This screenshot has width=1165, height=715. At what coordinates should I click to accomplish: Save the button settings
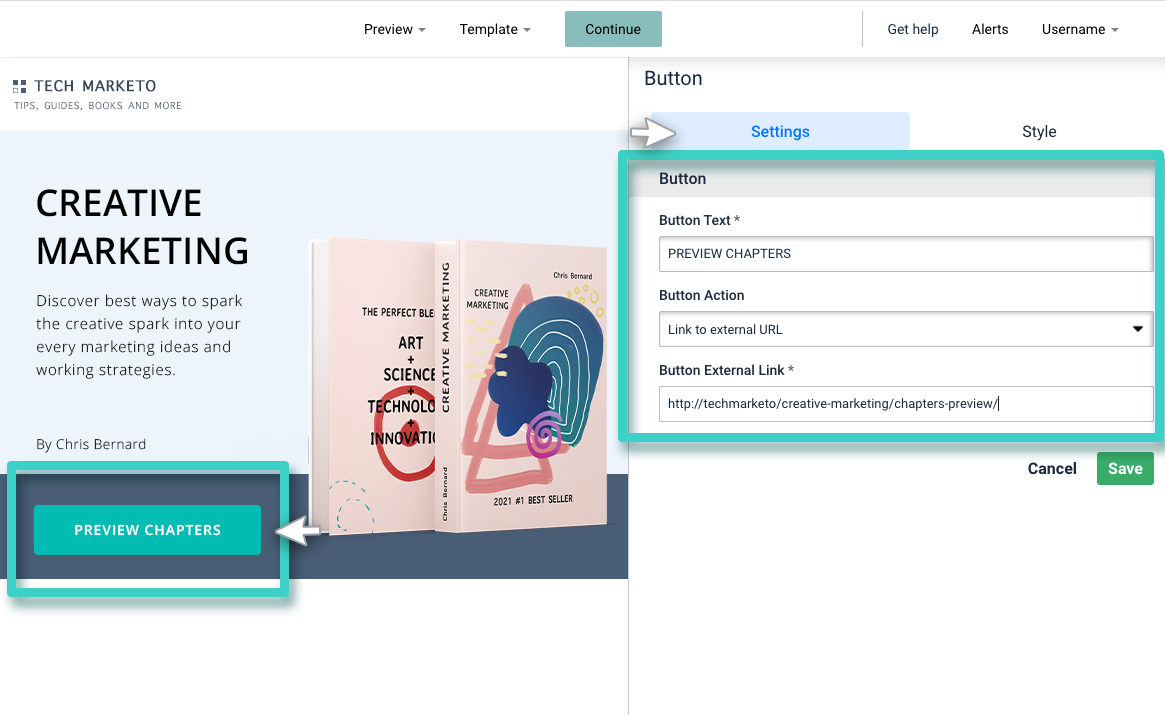pyautogui.click(x=1125, y=468)
